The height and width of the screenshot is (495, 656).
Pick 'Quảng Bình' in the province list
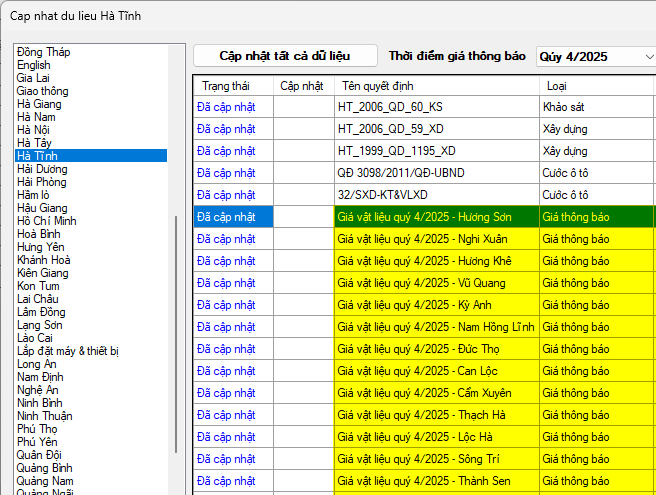pos(44,468)
